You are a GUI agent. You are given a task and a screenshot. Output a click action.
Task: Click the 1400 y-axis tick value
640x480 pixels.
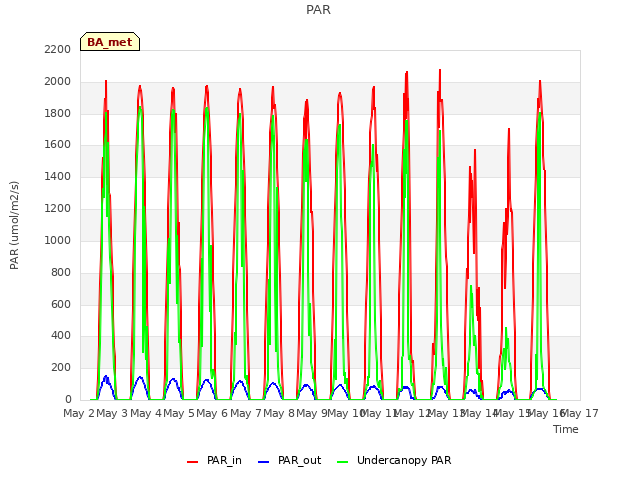pos(58,176)
